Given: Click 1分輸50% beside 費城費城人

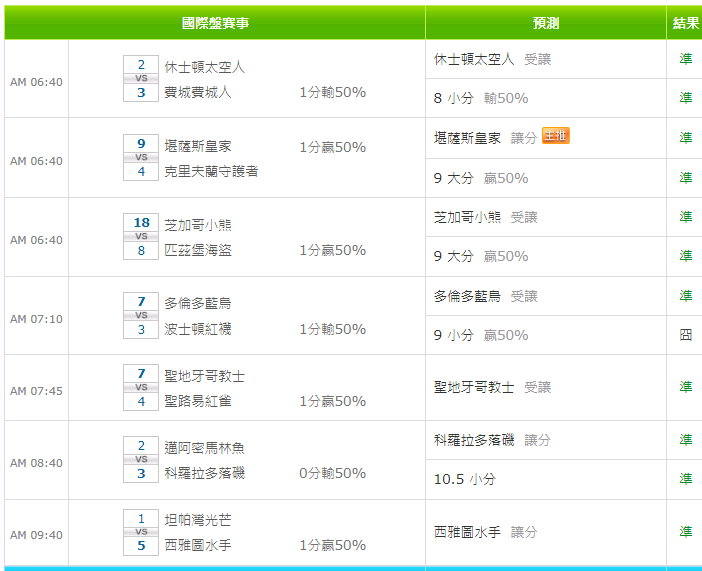Looking at the screenshot, I should [333, 92].
